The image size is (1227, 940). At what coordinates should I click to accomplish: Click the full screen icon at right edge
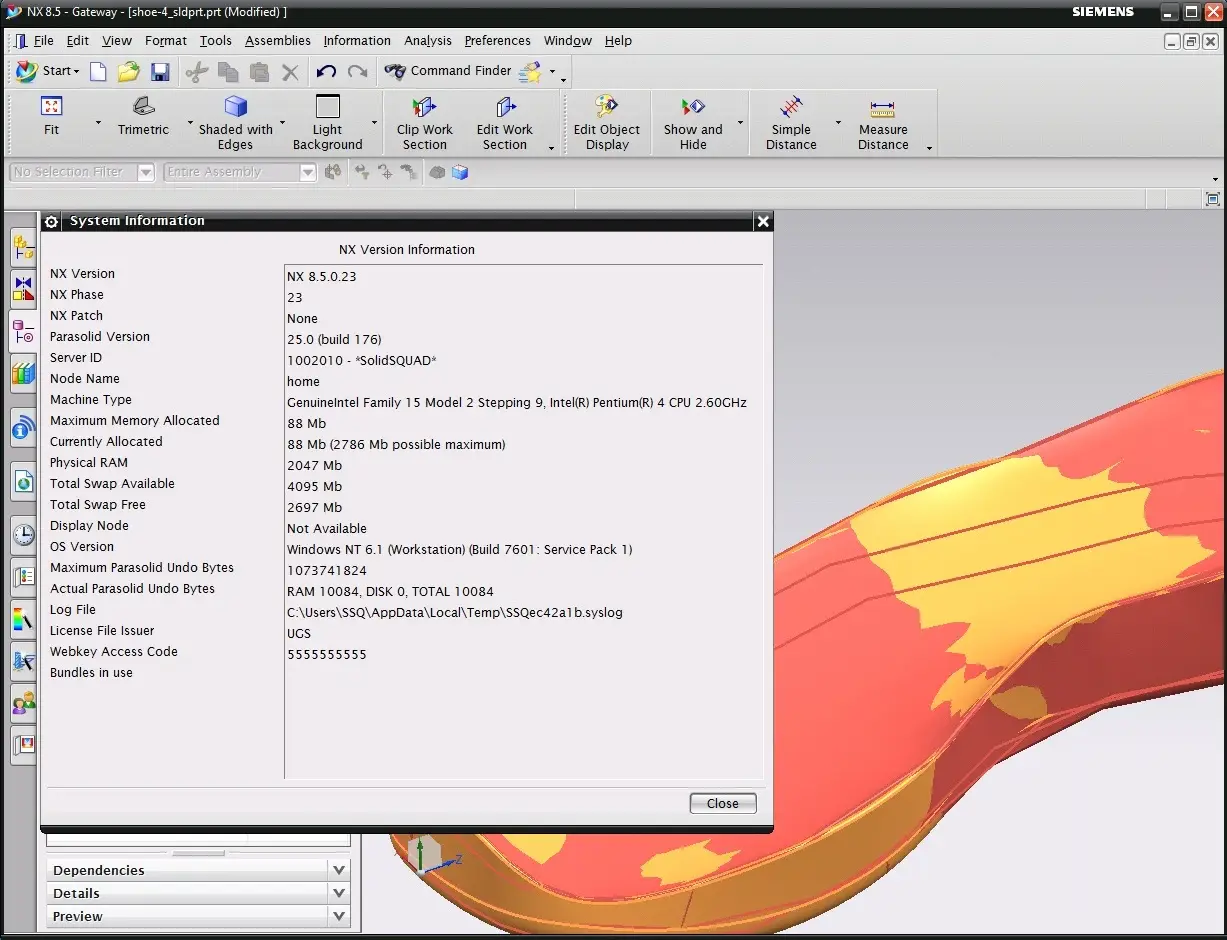[1213, 199]
